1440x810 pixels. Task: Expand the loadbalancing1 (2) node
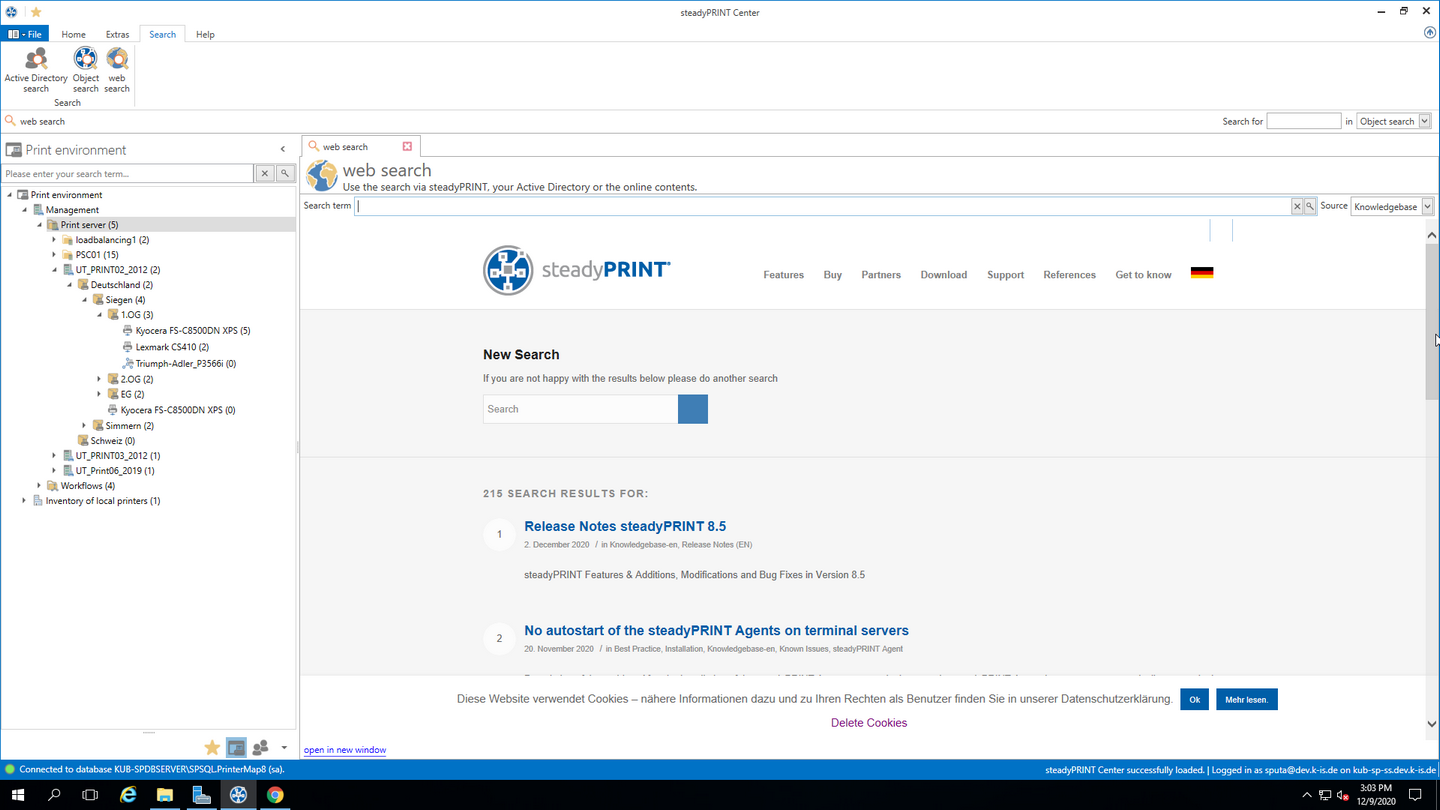(54, 240)
